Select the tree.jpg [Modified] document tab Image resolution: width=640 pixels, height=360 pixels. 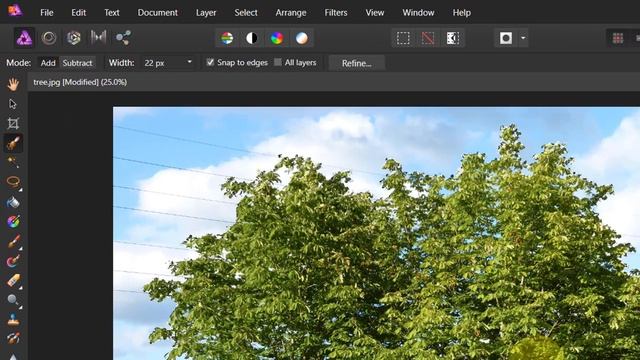coord(80,82)
